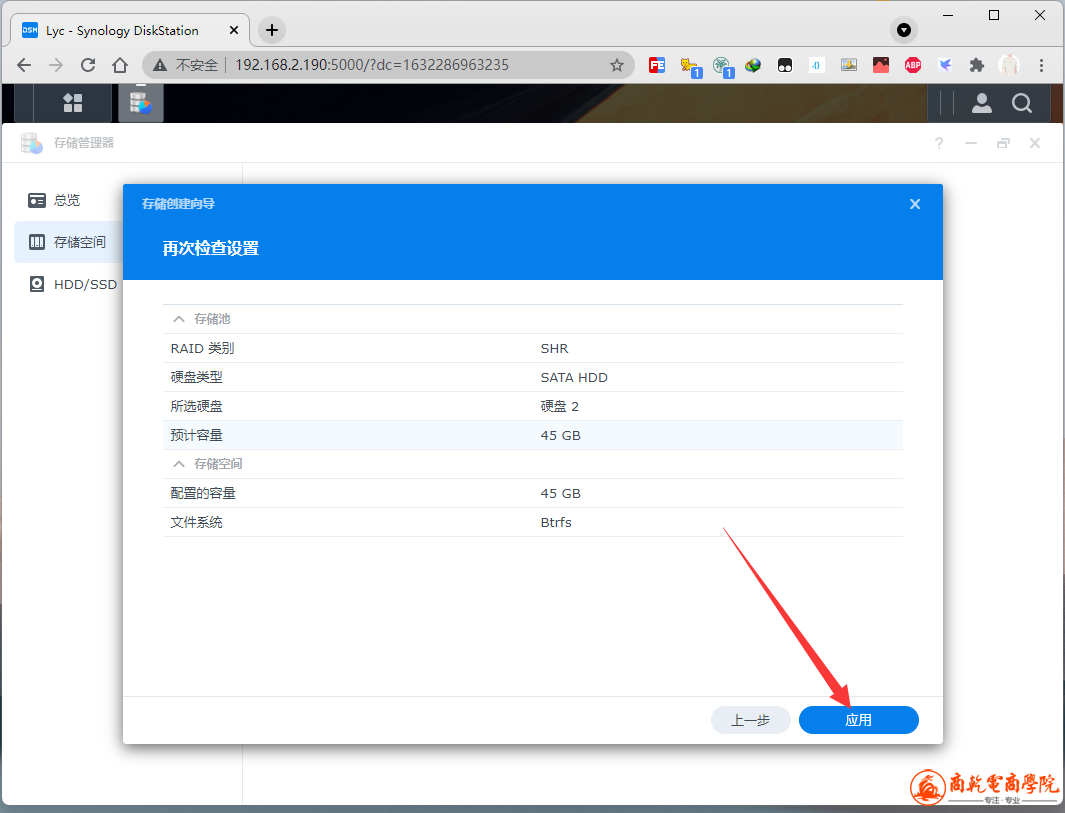Reload the page

(88, 65)
